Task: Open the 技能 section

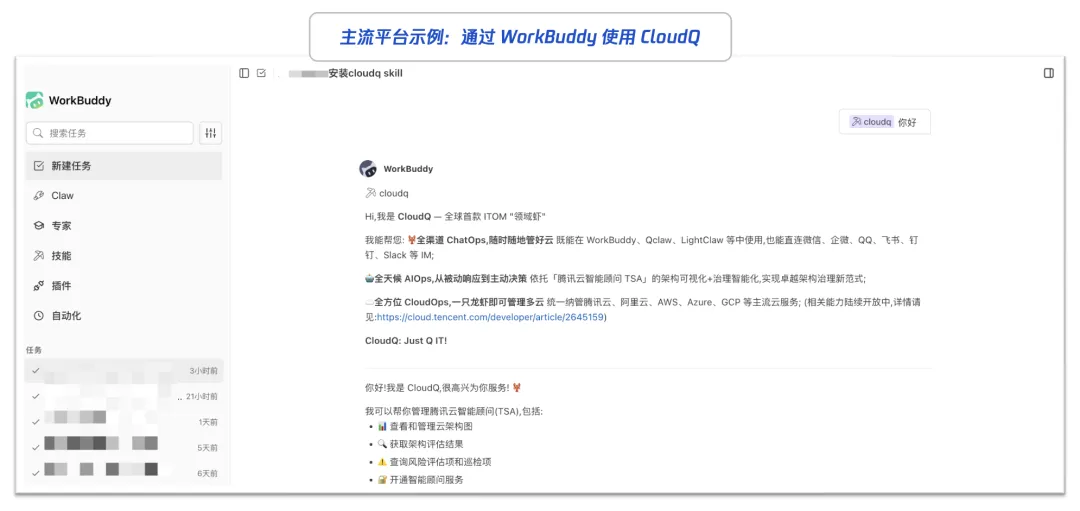Action: 124,256
